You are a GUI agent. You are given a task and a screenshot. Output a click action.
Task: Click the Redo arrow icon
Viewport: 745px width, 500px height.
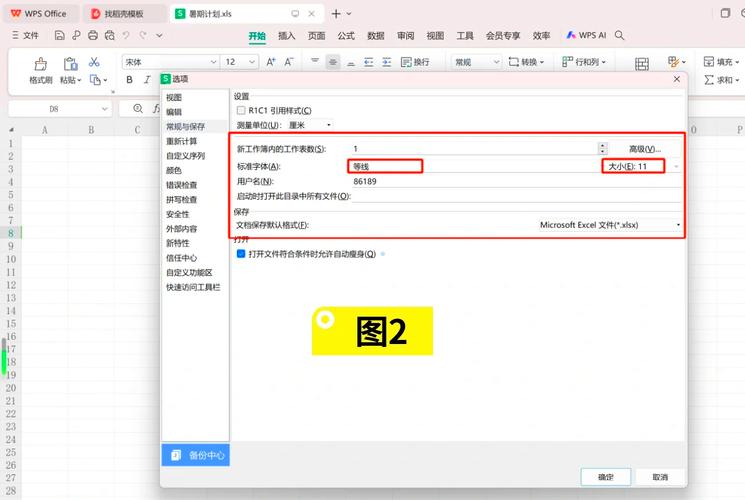pos(143,35)
